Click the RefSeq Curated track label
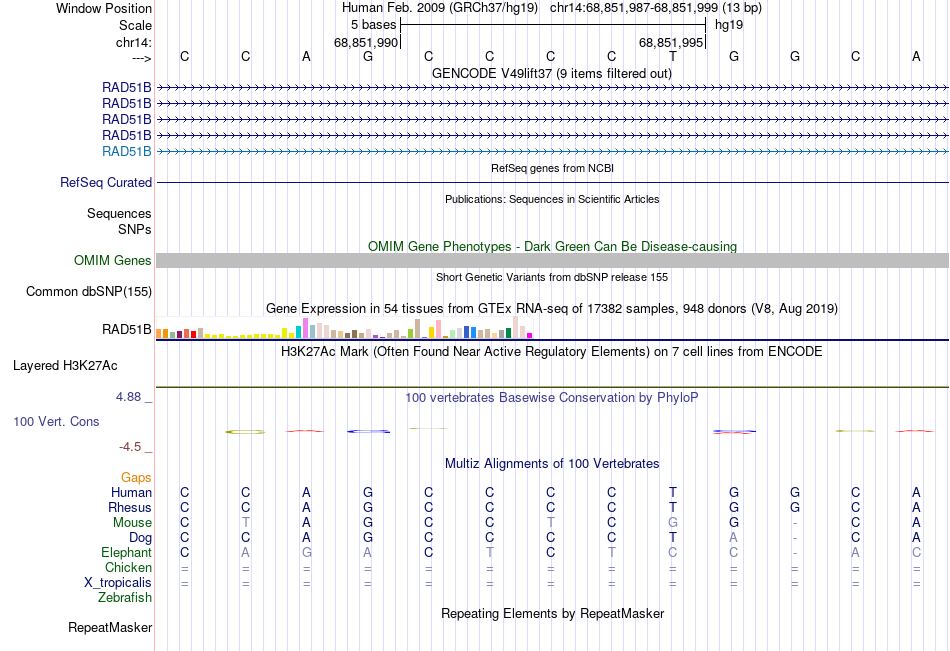Image resolution: width=950 pixels, height=651 pixels. coord(106,182)
